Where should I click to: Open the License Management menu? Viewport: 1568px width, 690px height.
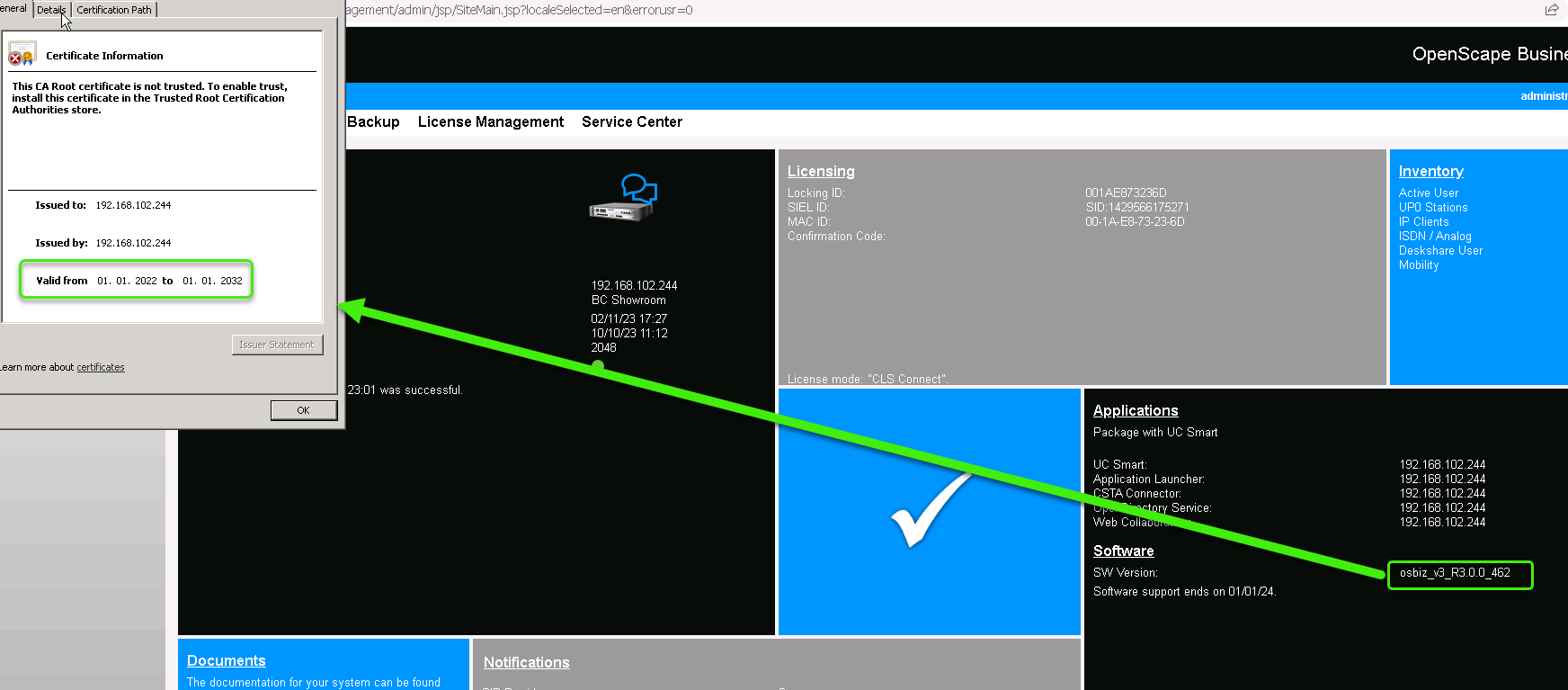click(x=491, y=121)
